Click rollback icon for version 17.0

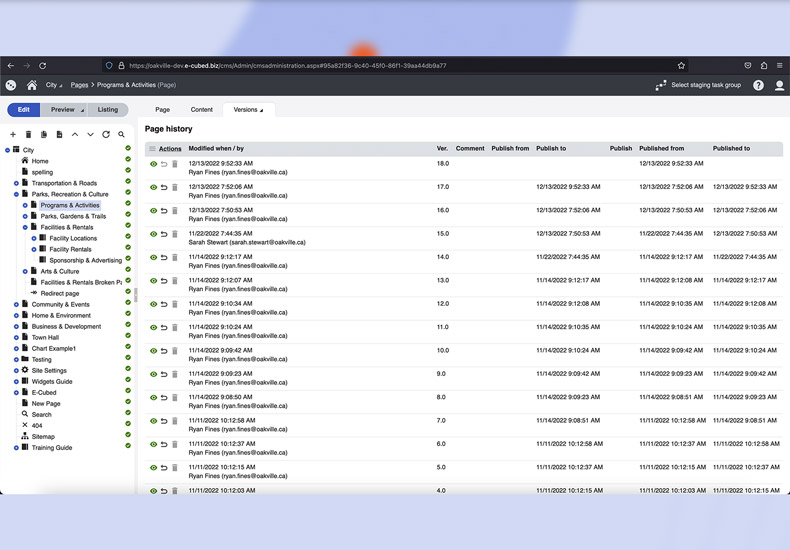tap(164, 187)
